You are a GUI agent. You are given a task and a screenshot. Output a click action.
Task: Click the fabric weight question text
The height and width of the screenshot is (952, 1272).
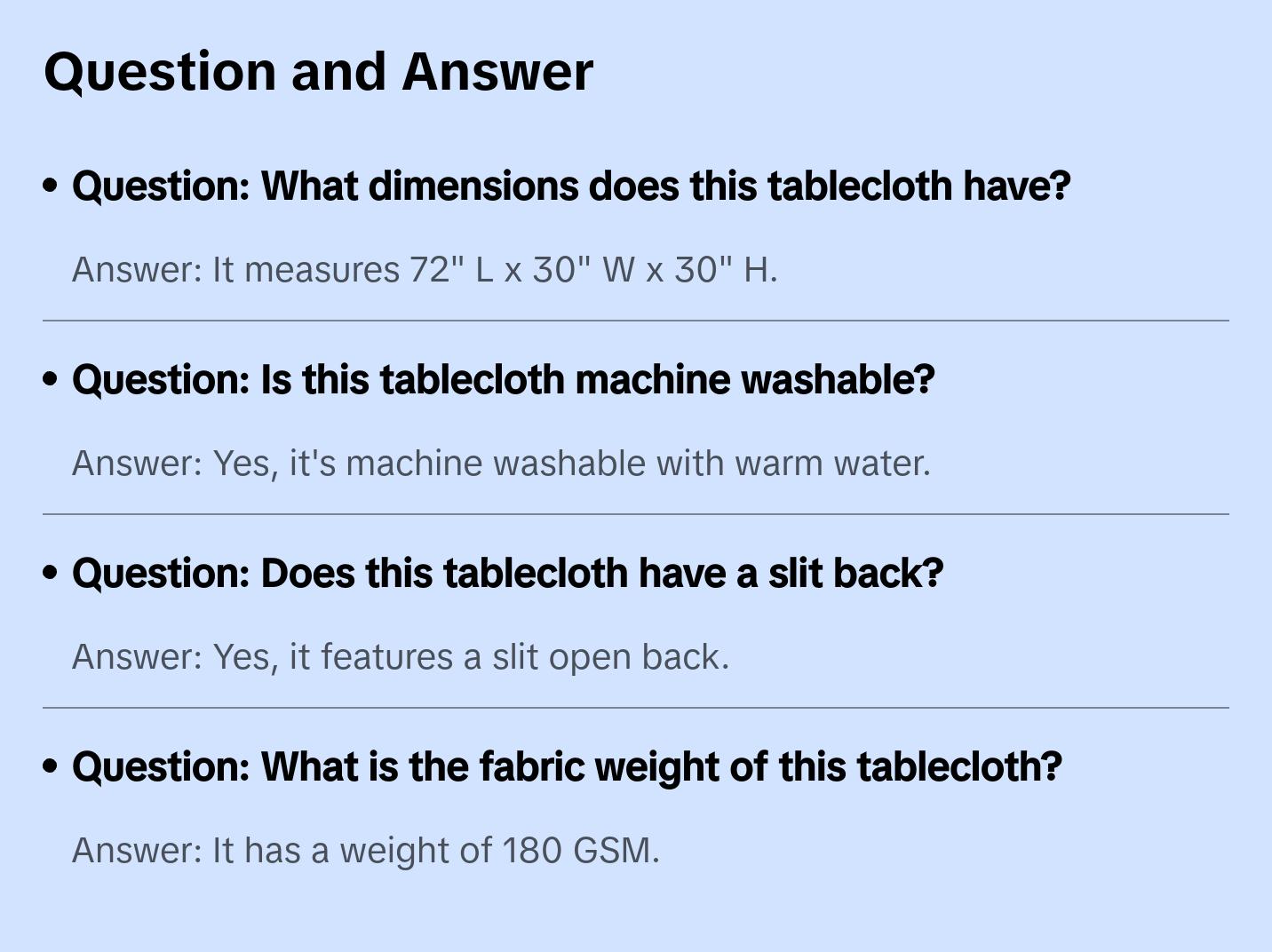(x=567, y=767)
